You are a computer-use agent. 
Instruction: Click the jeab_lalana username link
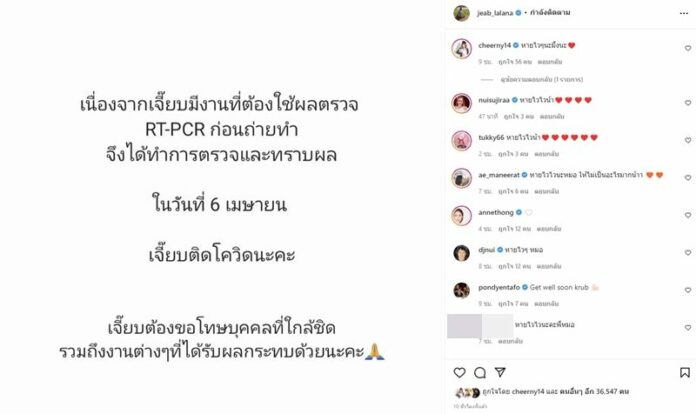(495, 13)
